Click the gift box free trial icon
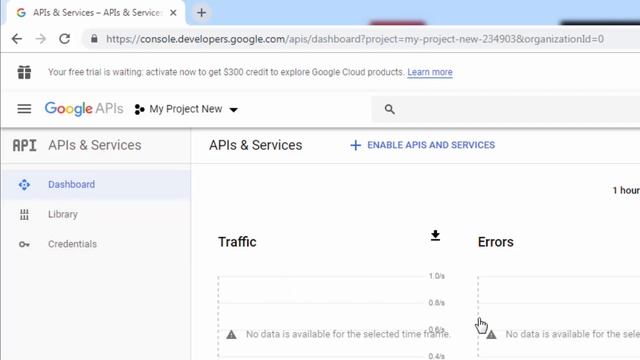This screenshot has width=640, height=360. pos(24,72)
